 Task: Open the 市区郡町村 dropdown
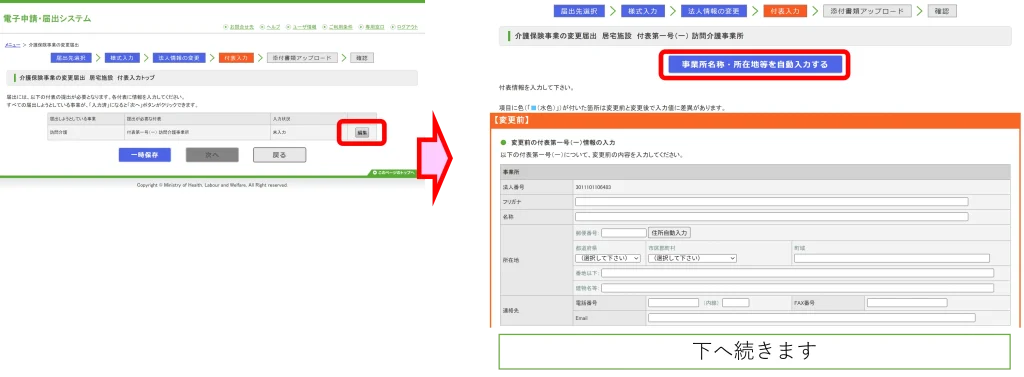pos(692,259)
